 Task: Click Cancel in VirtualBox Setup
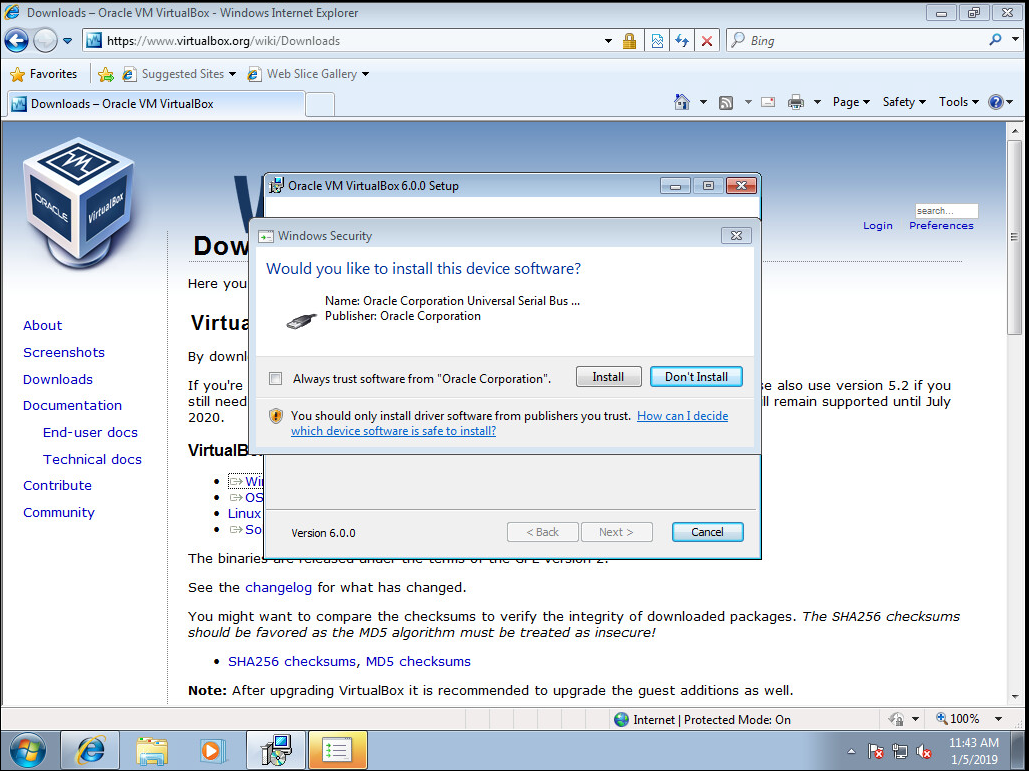[x=707, y=532]
